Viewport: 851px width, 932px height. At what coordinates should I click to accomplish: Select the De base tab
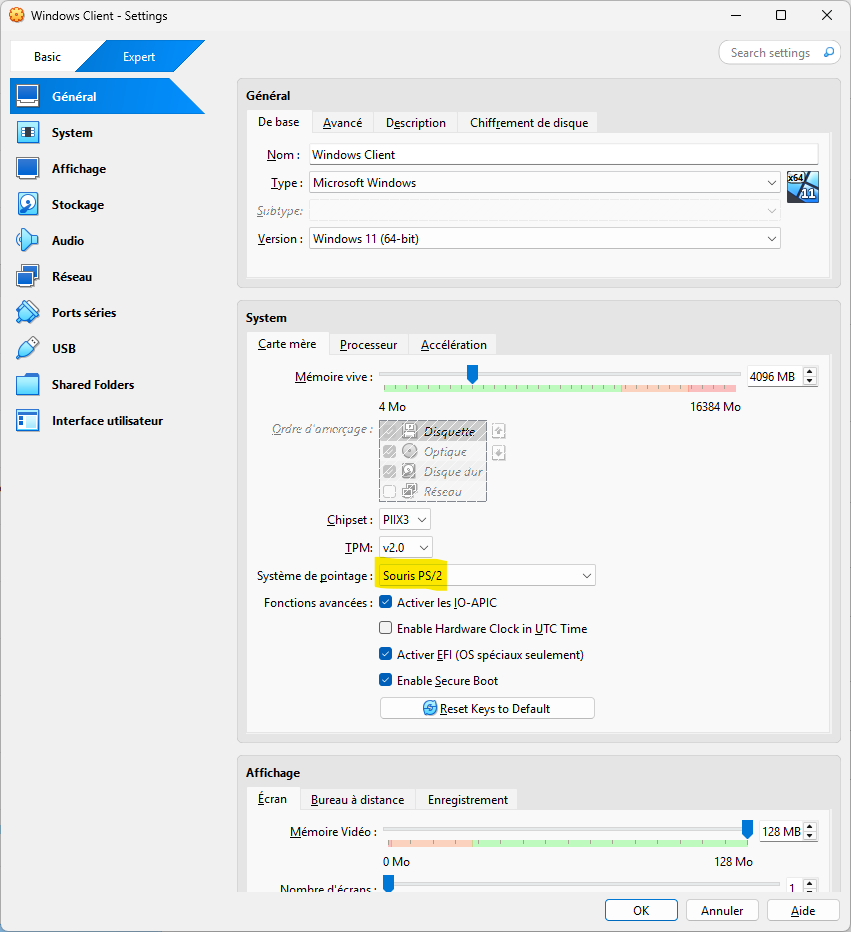coord(279,122)
